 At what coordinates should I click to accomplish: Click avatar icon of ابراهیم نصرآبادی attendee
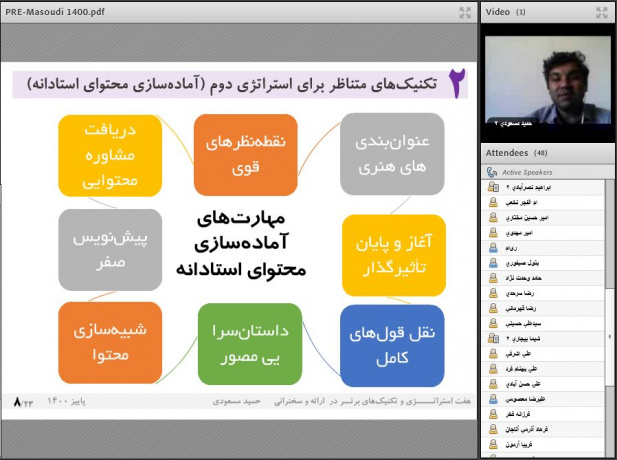click(493, 187)
